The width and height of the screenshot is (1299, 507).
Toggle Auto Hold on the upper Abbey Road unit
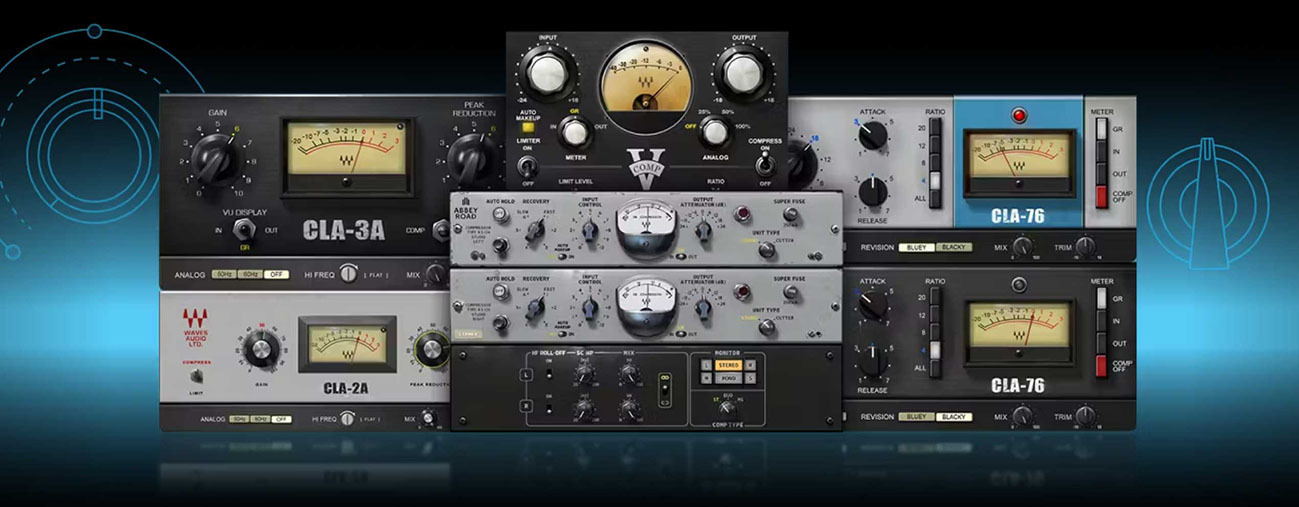[x=500, y=215]
